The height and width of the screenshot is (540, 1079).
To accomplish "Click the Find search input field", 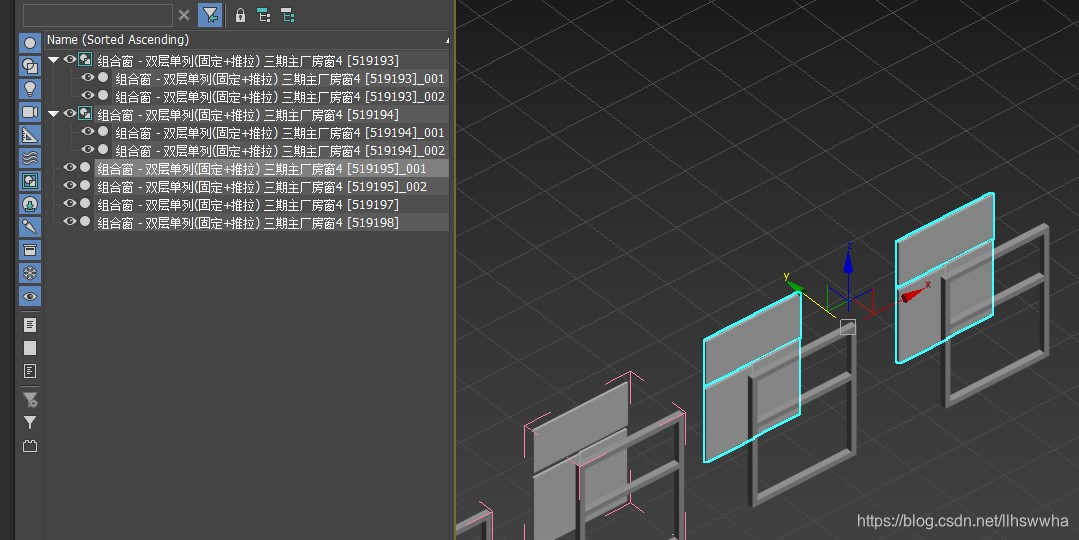I will click(98, 15).
